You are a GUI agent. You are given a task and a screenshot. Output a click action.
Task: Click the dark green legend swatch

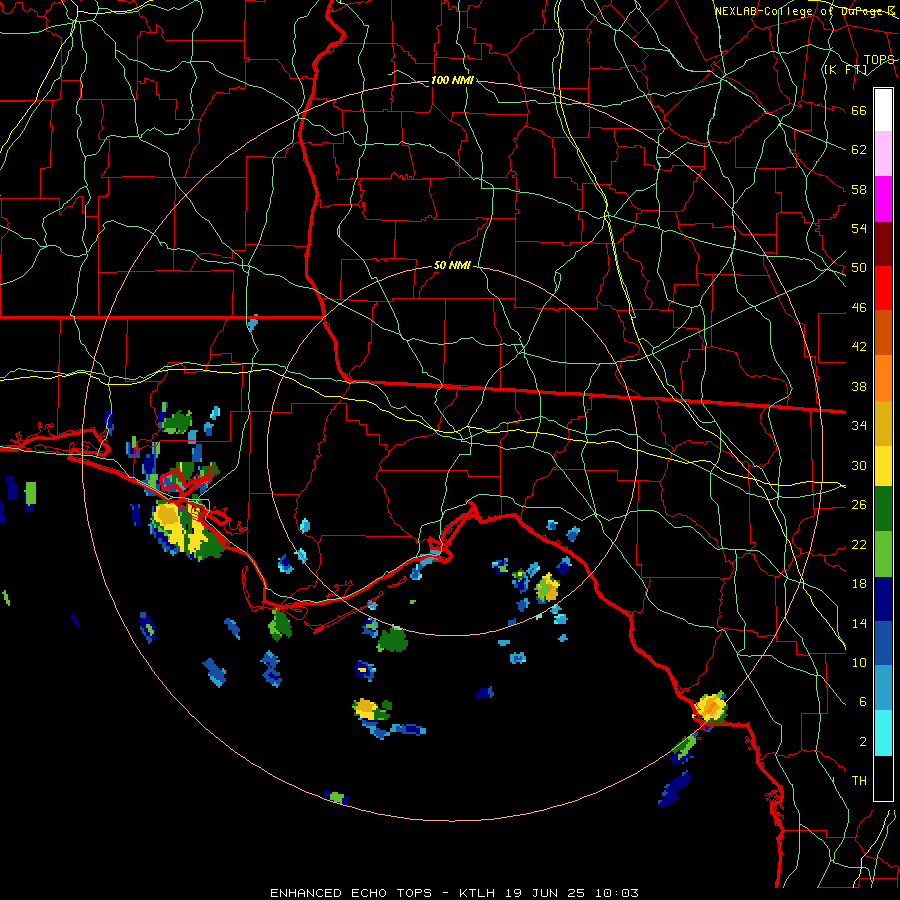(x=883, y=509)
